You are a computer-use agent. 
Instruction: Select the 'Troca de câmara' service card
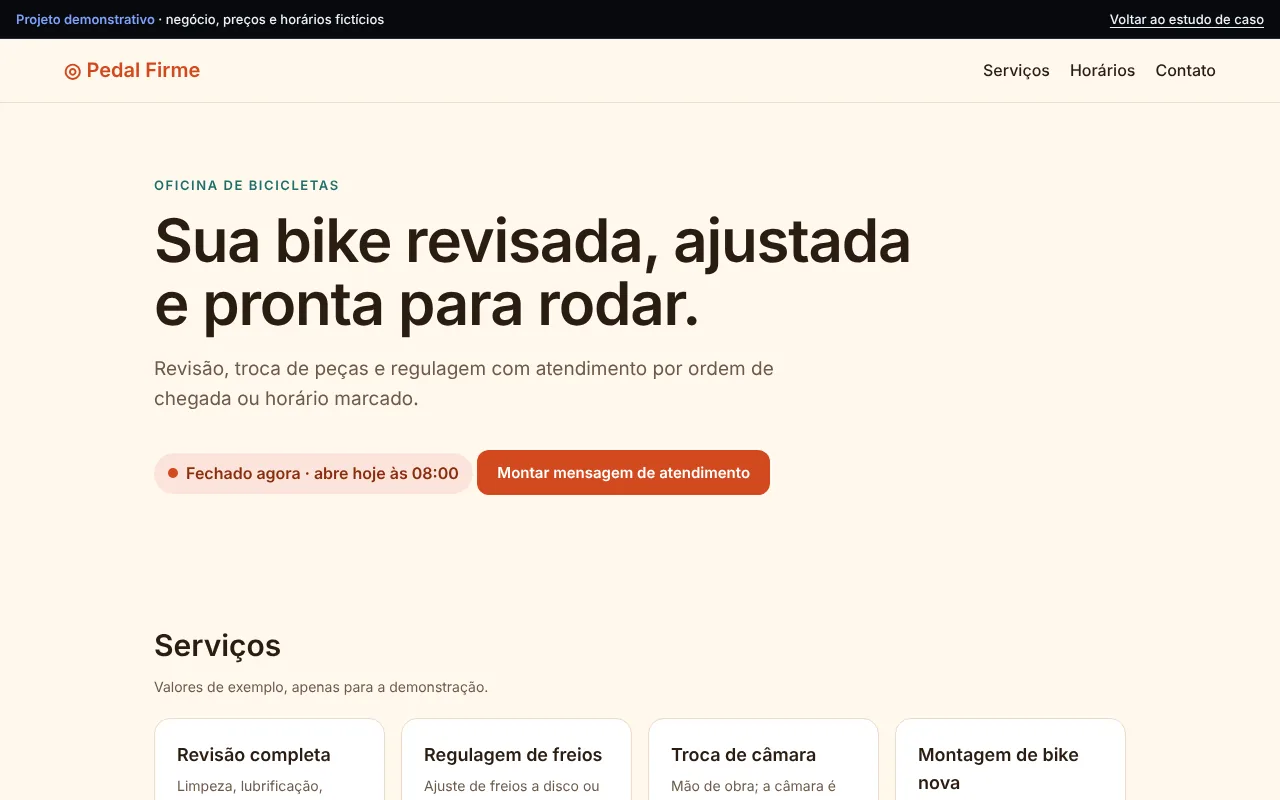[763, 759]
